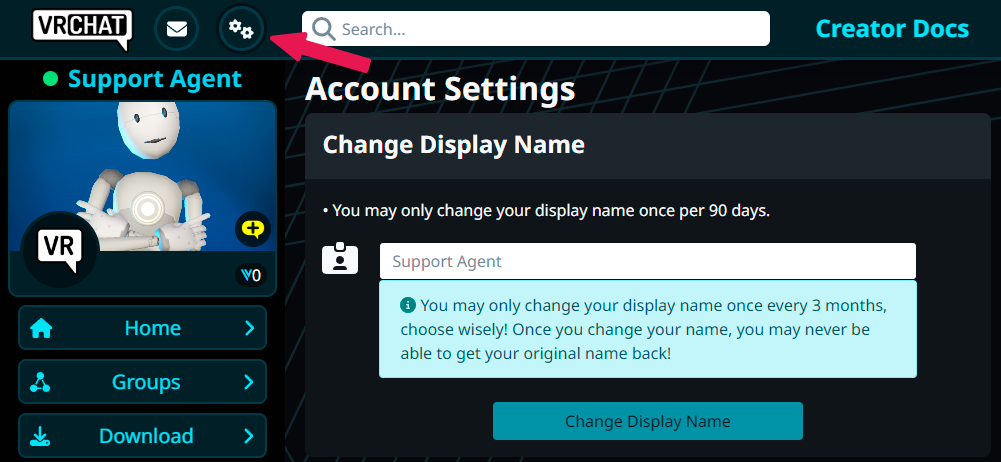Open the Download menu item
Image resolution: width=1001 pixels, height=462 pixels.
pos(142,436)
